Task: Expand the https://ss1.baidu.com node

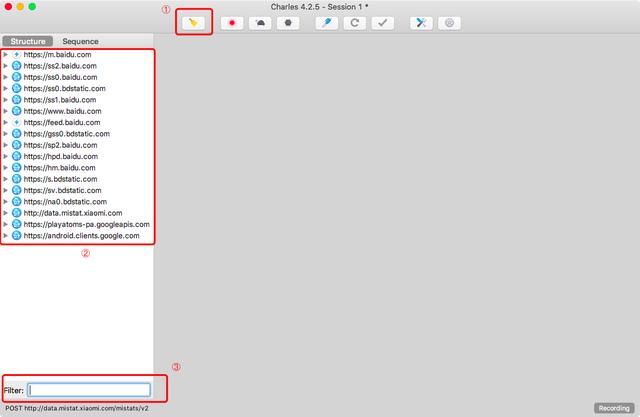Action: tap(5, 100)
